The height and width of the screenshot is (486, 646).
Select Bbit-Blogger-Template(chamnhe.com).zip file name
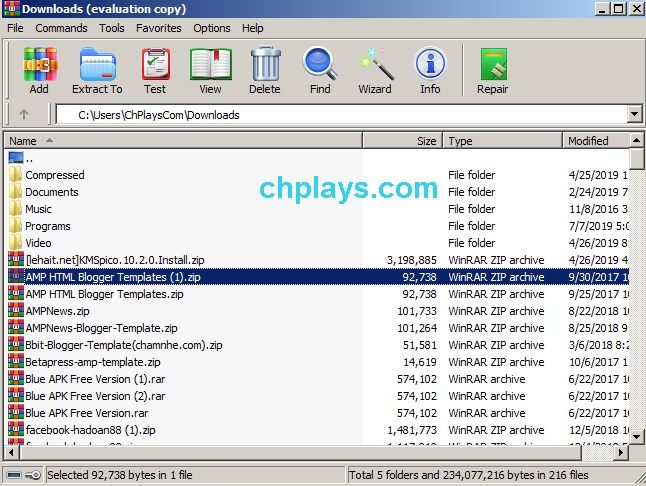tap(124, 345)
